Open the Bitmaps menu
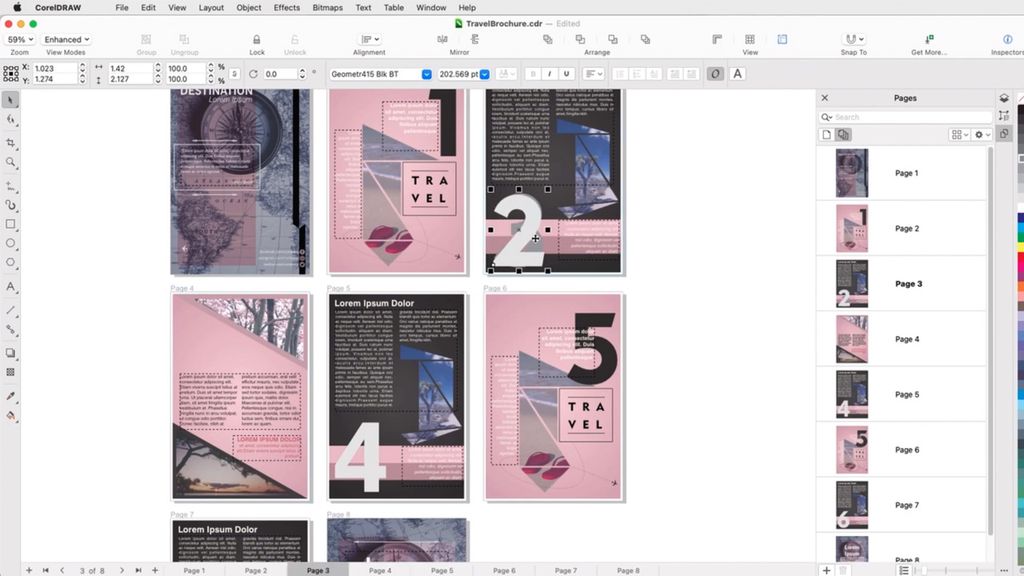The width and height of the screenshot is (1024, 576). [x=326, y=7]
